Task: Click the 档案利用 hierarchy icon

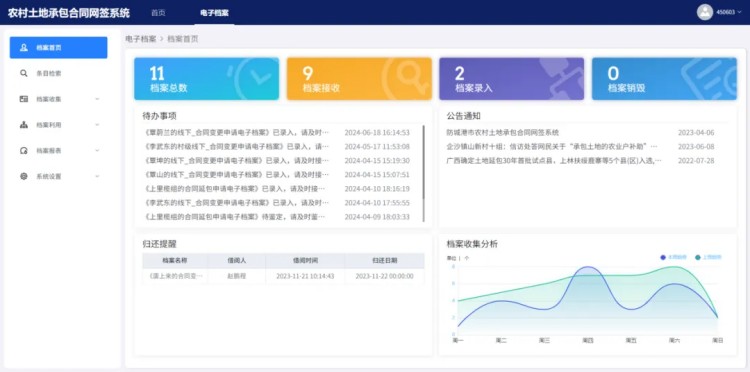Action: [x=24, y=125]
